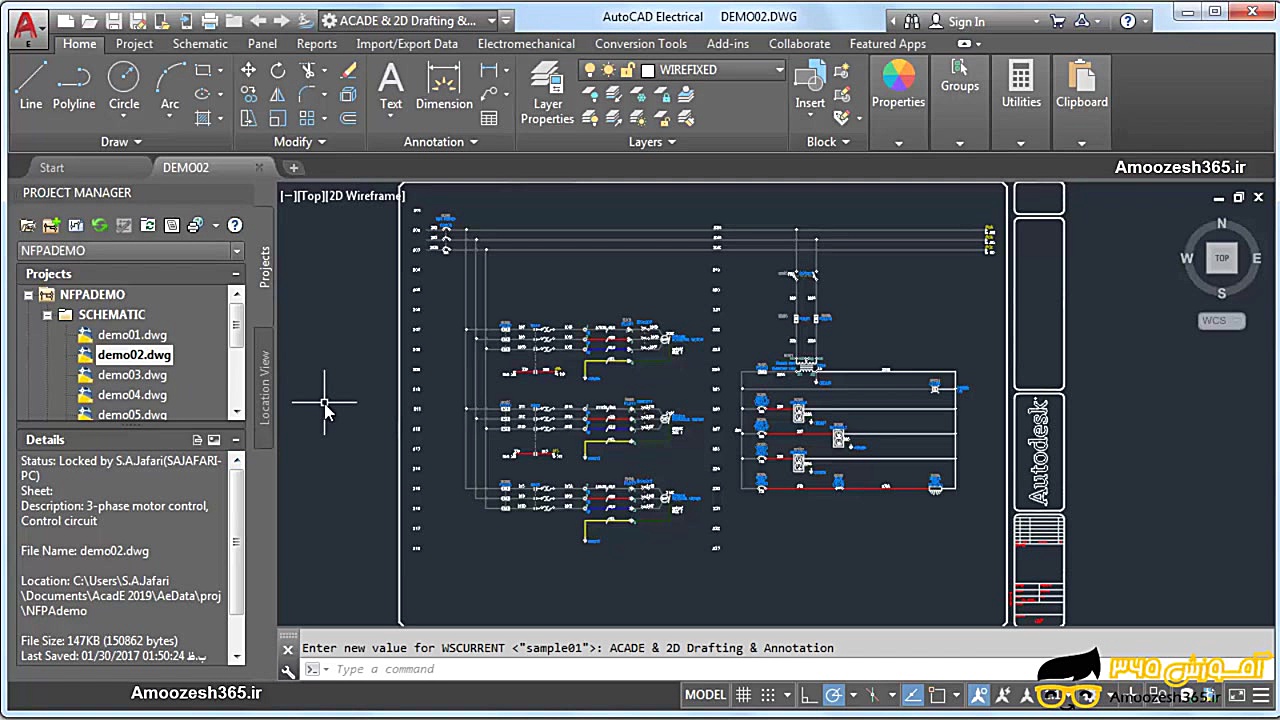Click the Offset tool icon
This screenshot has height=720, width=1280.
348,118
